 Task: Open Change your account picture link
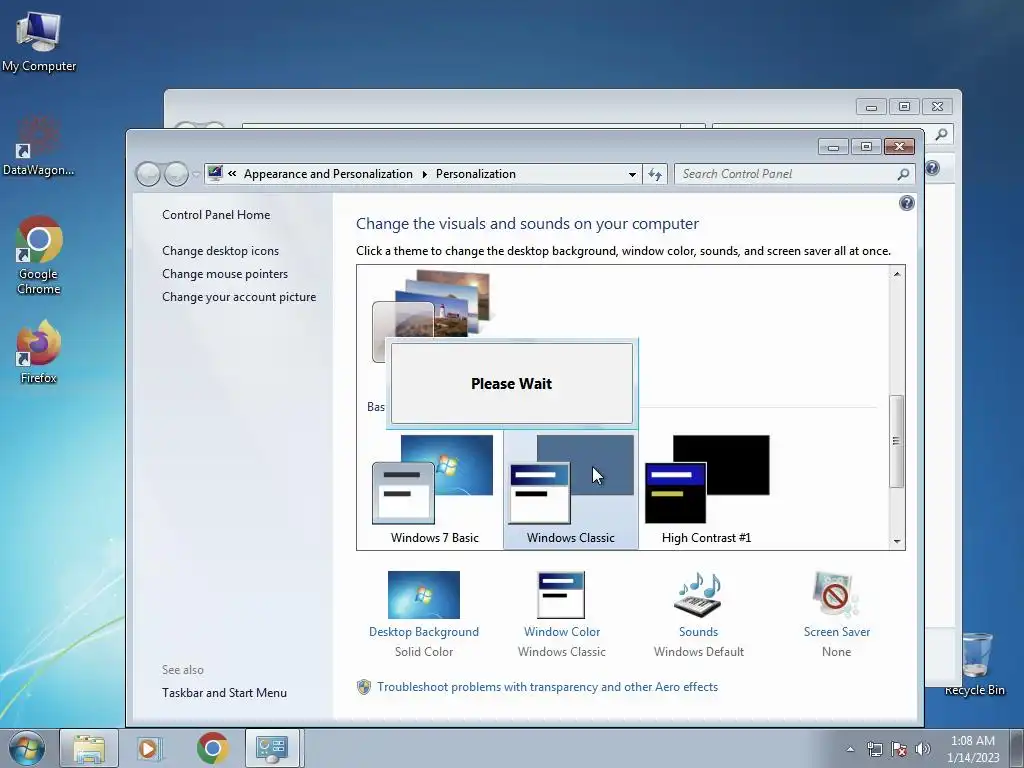(239, 296)
